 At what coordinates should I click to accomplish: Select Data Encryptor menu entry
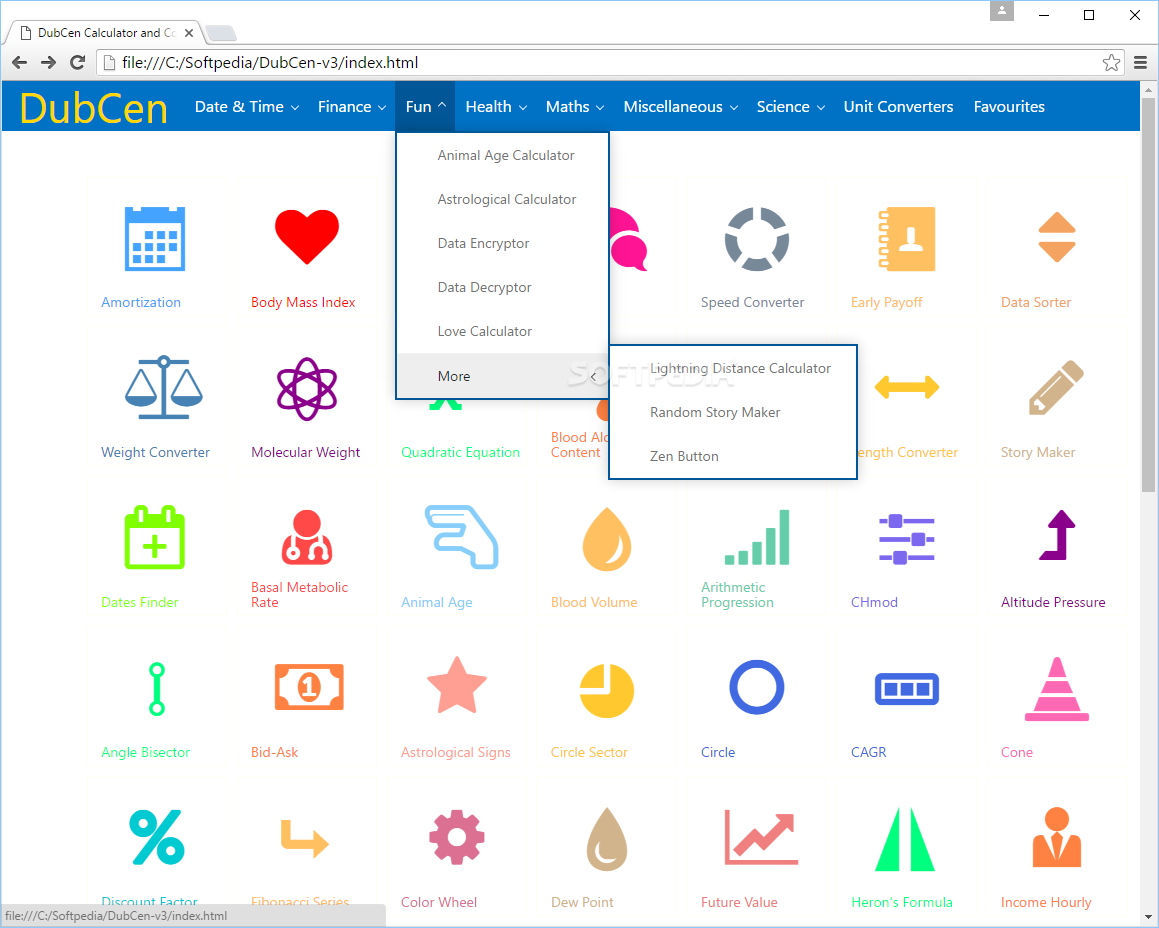coord(503,243)
